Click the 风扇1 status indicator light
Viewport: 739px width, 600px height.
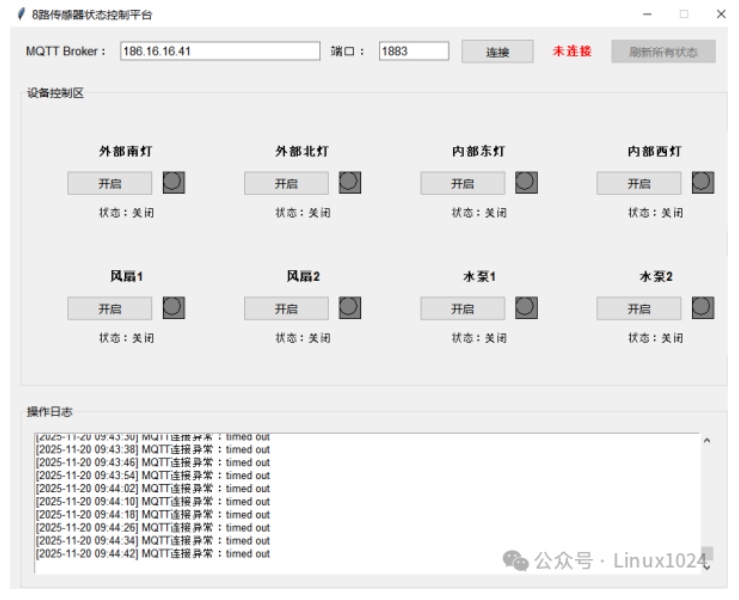pyautogui.click(x=173, y=308)
